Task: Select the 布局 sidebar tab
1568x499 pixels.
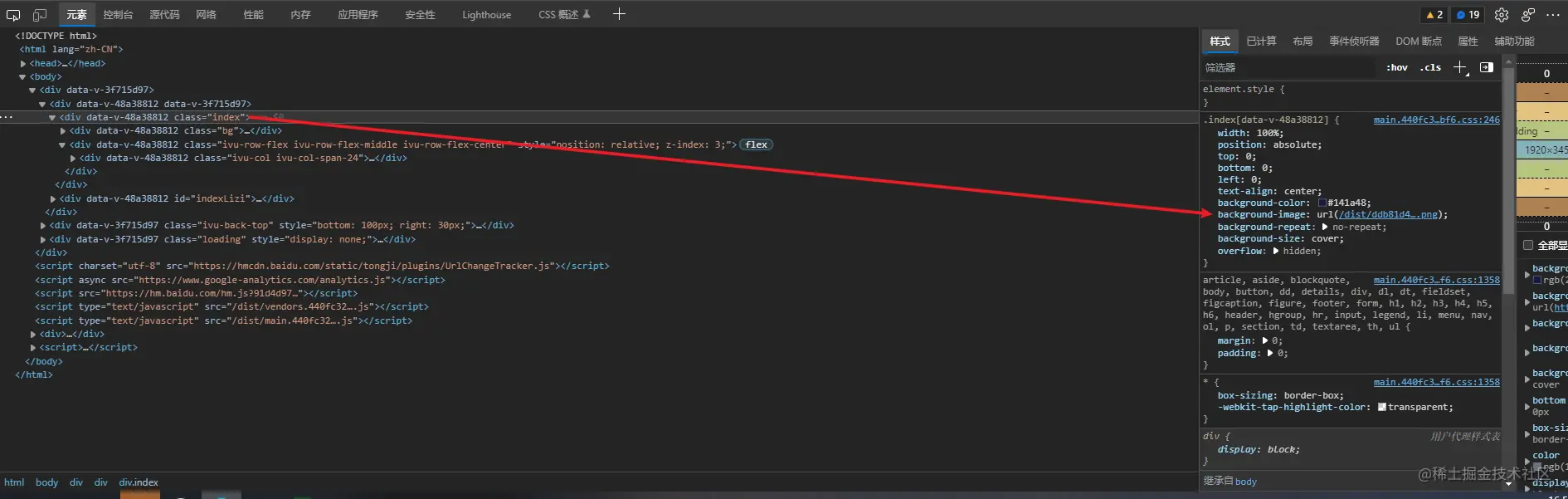Action: pos(1303,41)
